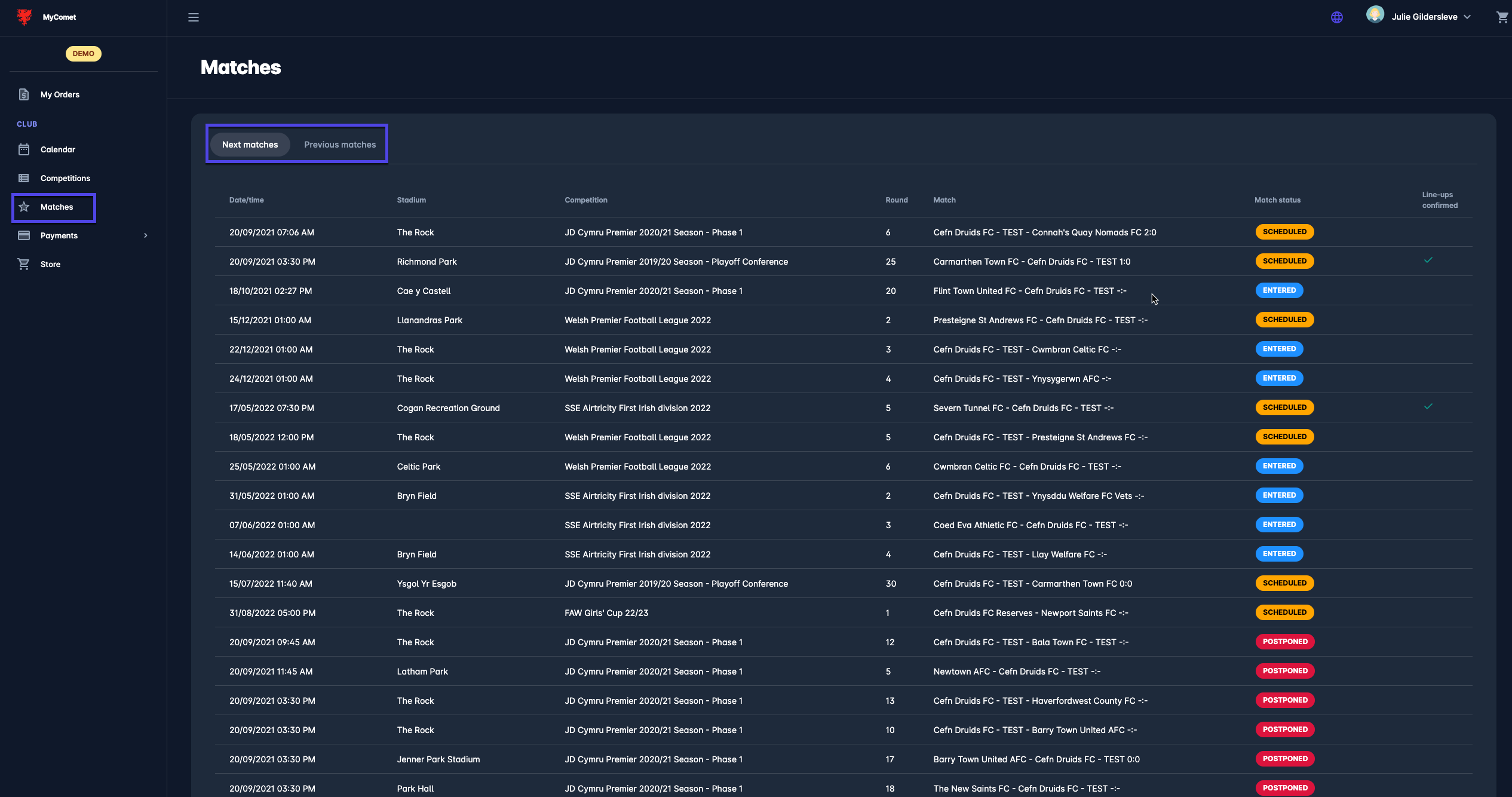Viewport: 1512px width, 797px height.
Task: Click Julie Gildersleve's profile avatar
Action: tap(1375, 14)
